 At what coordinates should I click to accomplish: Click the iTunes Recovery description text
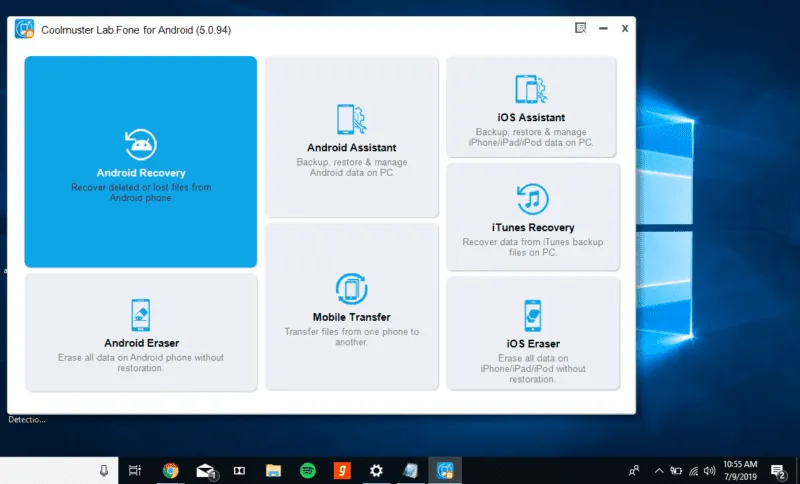point(533,247)
